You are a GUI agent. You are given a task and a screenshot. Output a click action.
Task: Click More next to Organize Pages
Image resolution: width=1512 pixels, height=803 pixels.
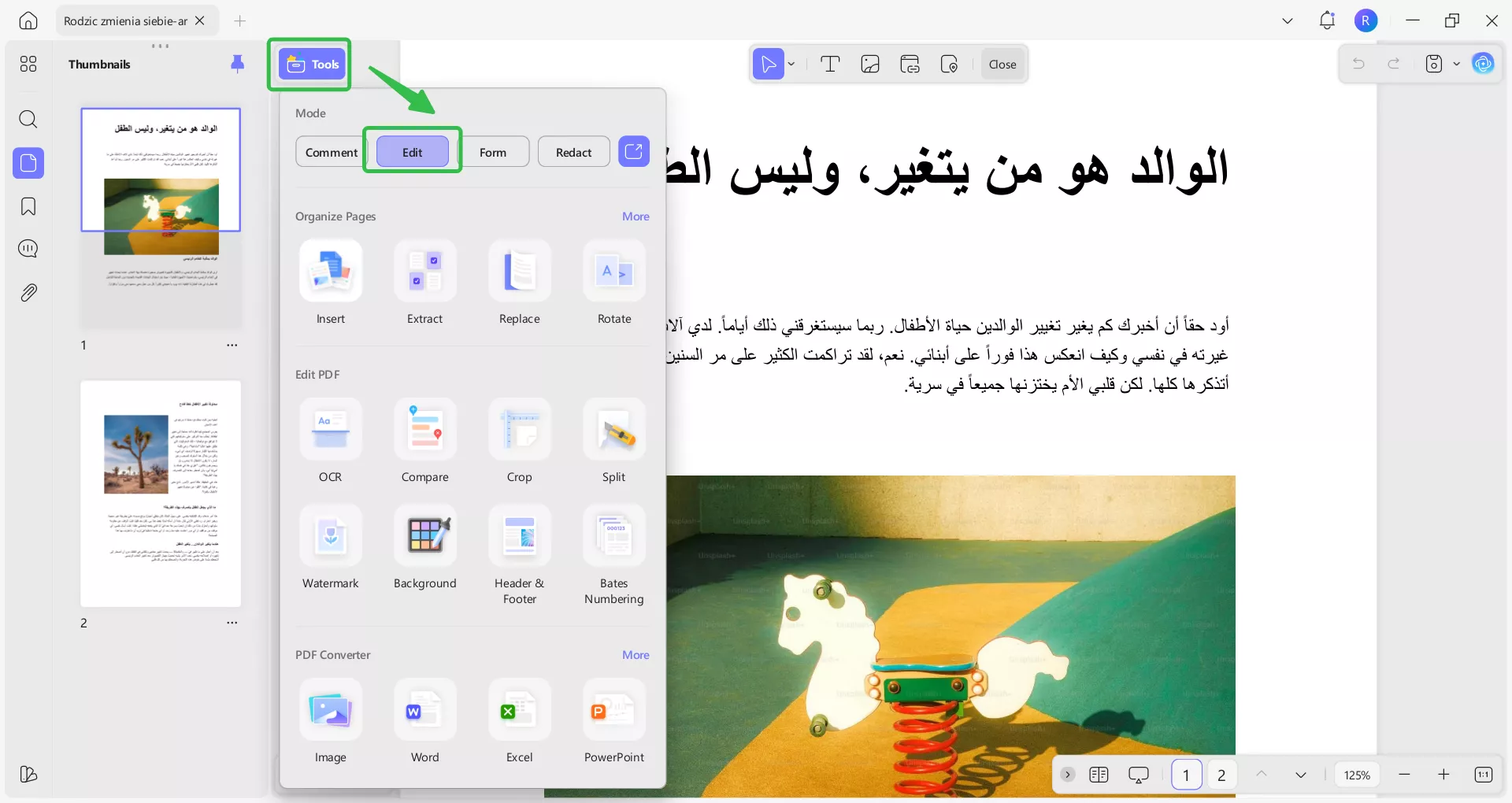point(635,216)
